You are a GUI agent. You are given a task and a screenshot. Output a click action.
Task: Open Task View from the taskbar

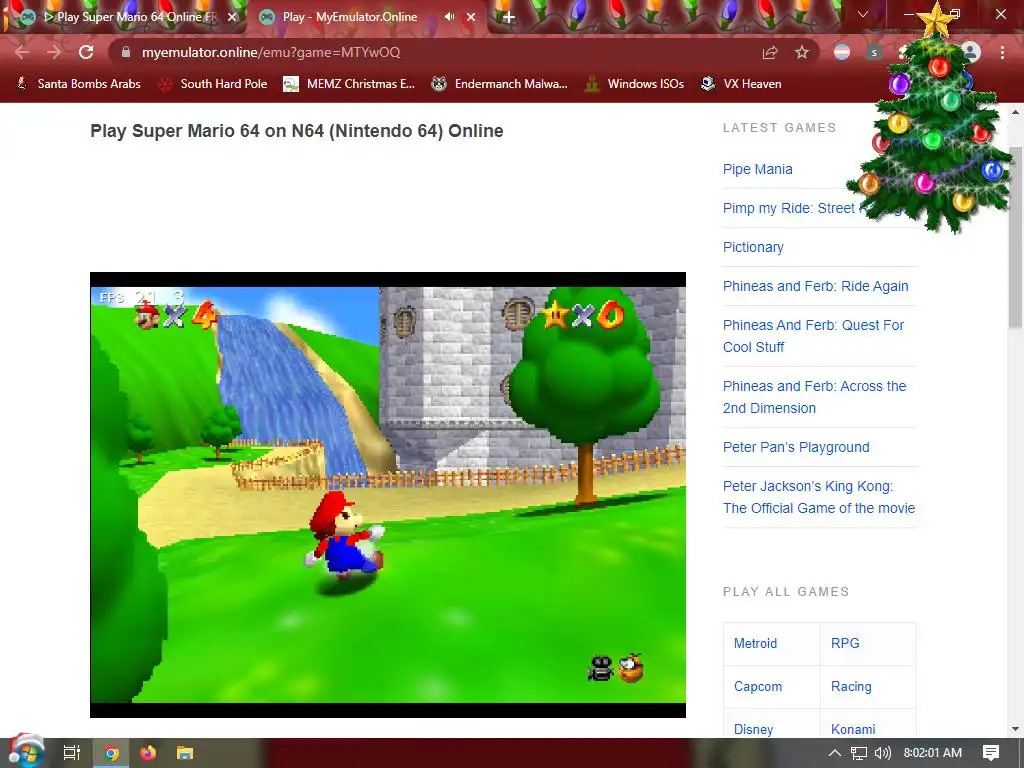pos(71,753)
